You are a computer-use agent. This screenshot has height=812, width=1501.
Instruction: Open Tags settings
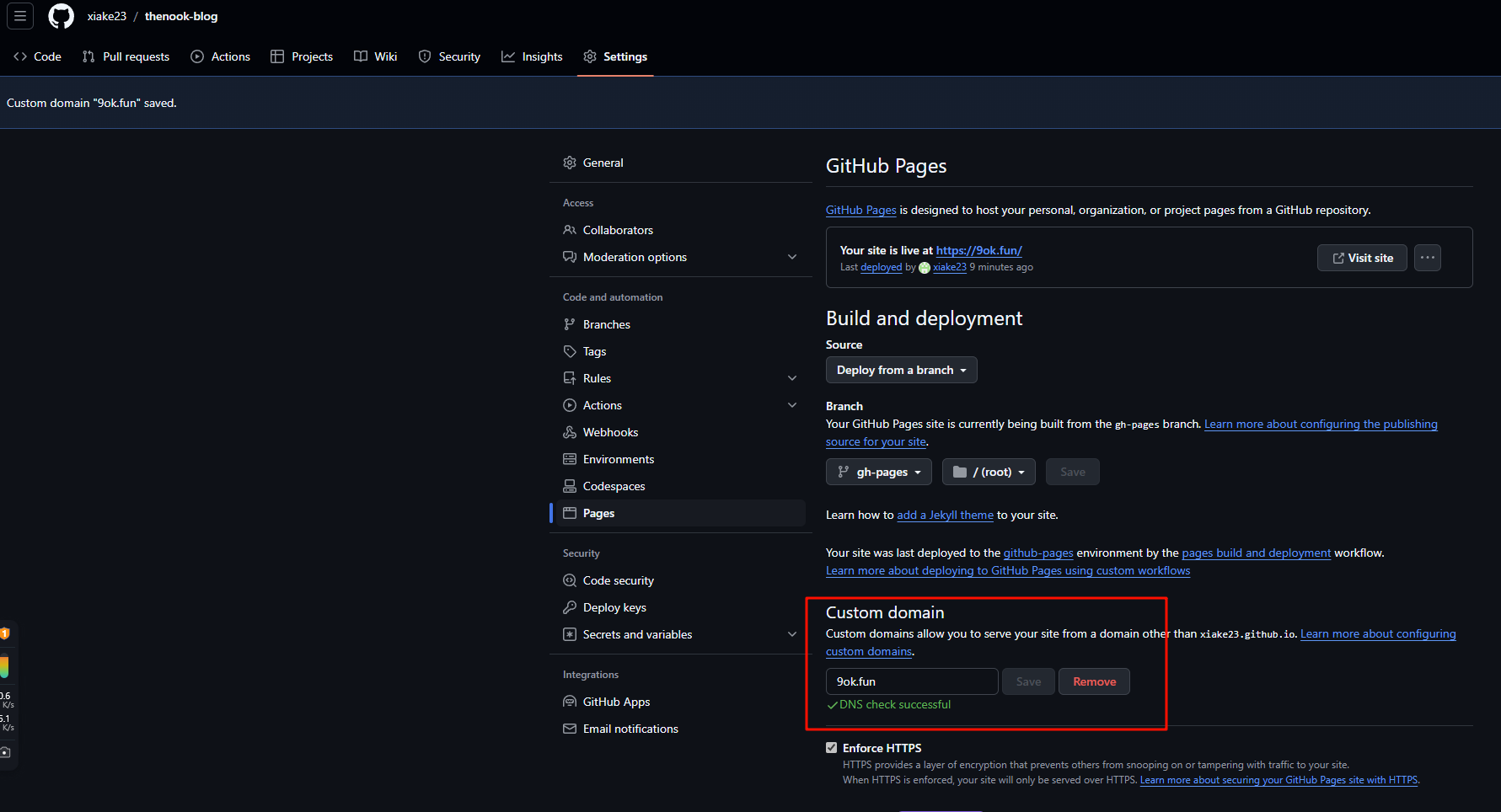[681, 351]
